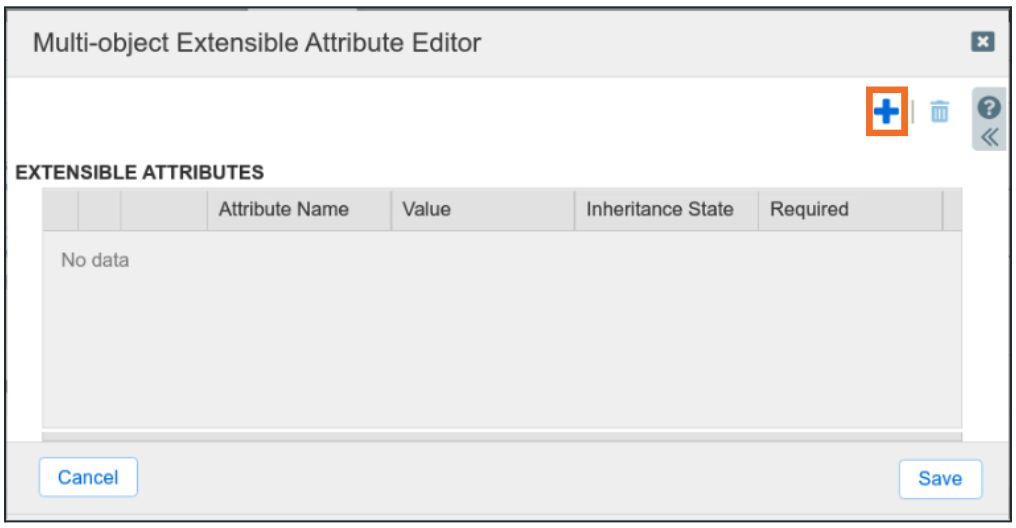
Task: Click the second blank column header cell
Action: click(x=100, y=210)
